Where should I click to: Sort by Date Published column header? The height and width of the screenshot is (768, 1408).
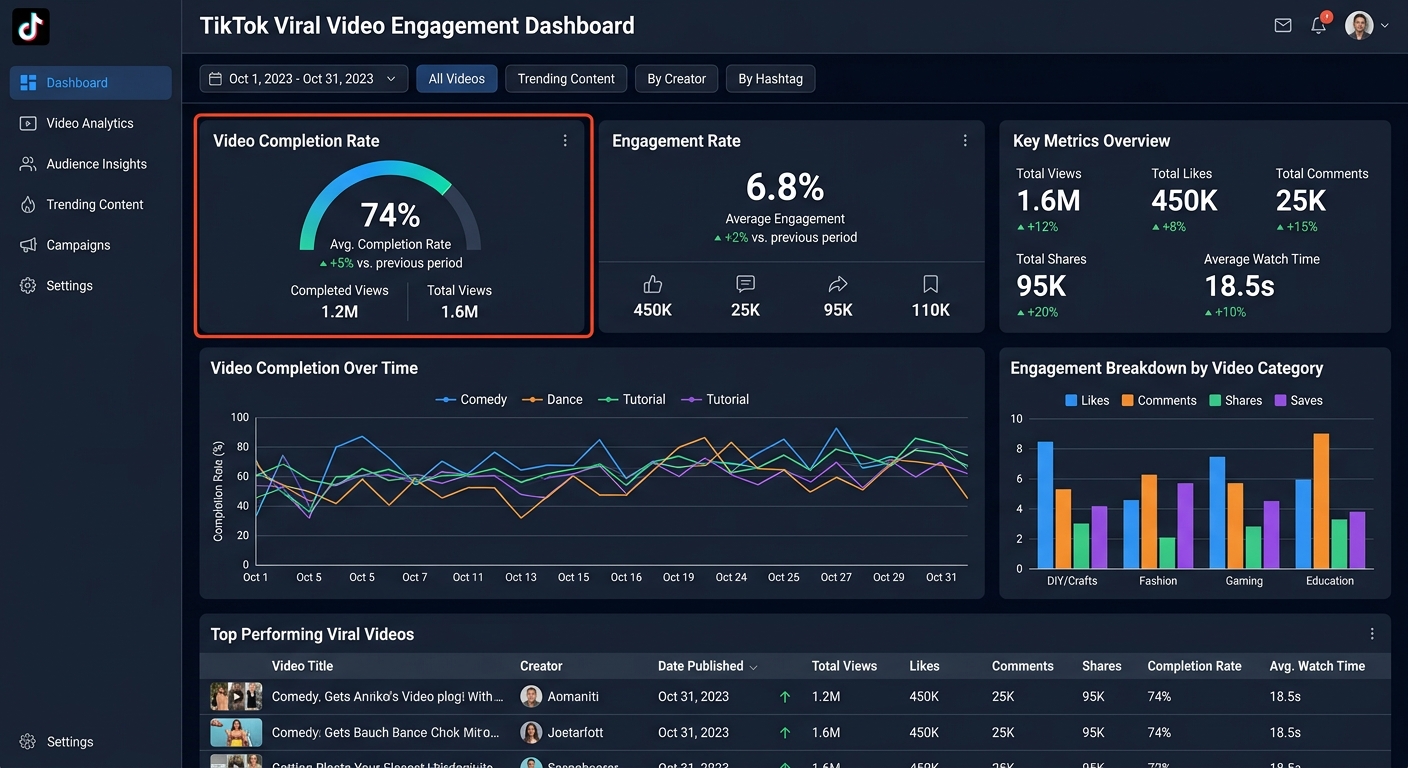click(x=707, y=666)
